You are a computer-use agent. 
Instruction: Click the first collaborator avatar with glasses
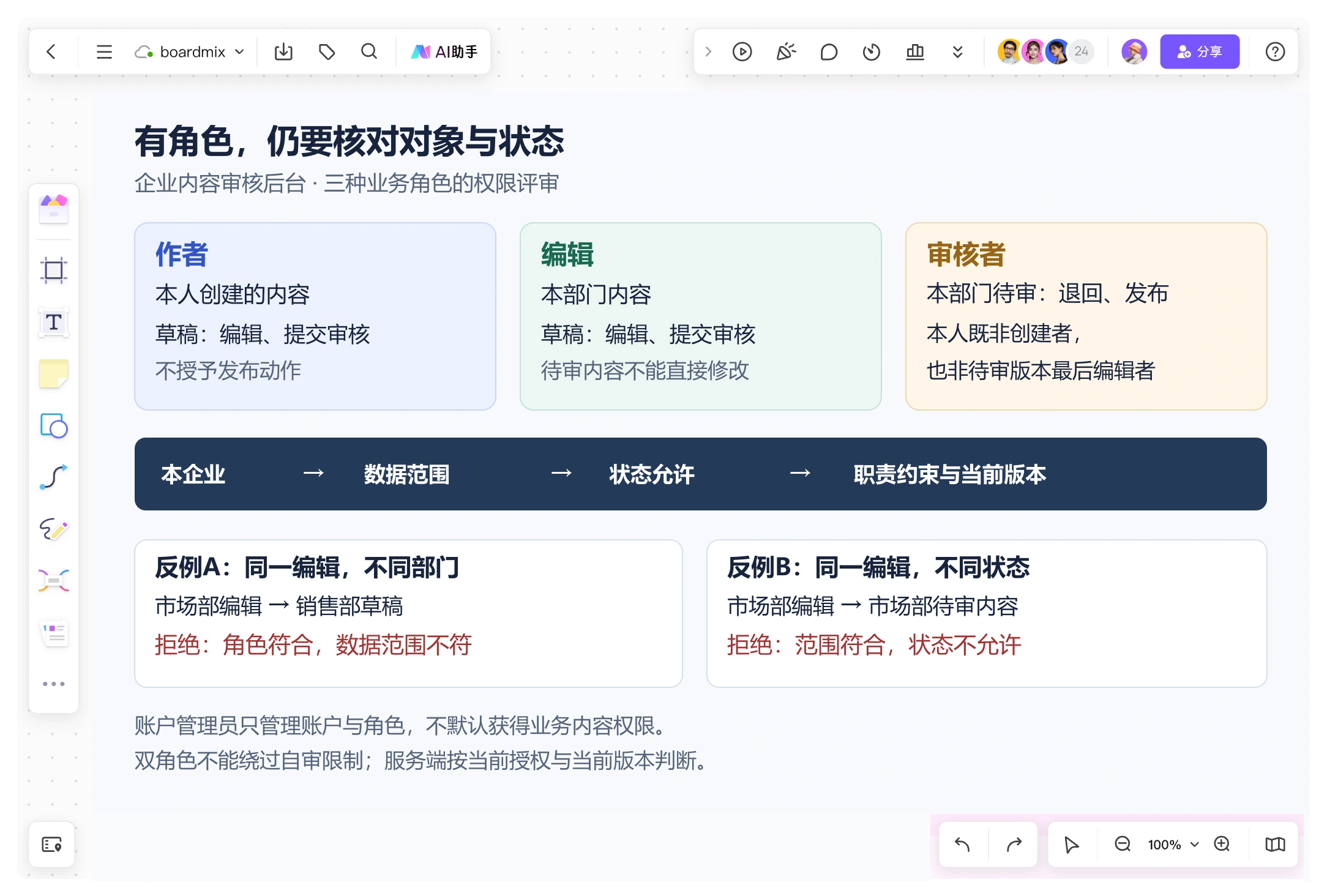[1009, 51]
